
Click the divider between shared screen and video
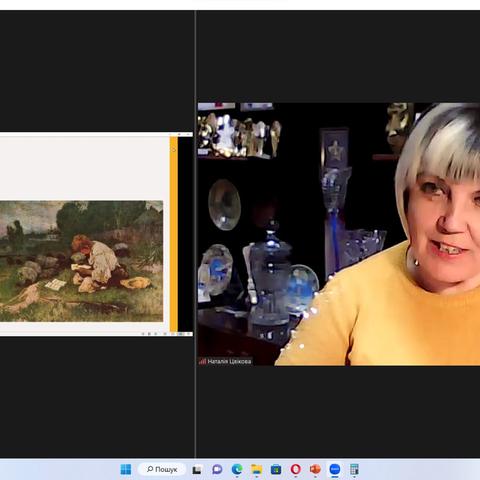[x=195, y=234]
